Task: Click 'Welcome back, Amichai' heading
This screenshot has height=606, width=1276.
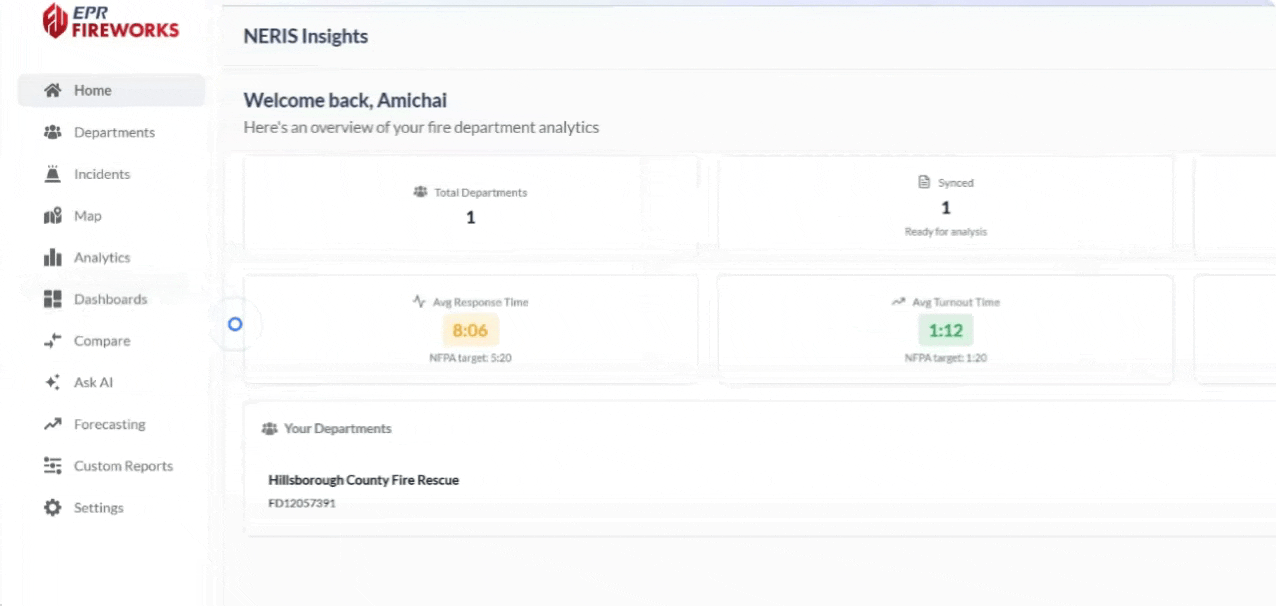Action: (345, 101)
